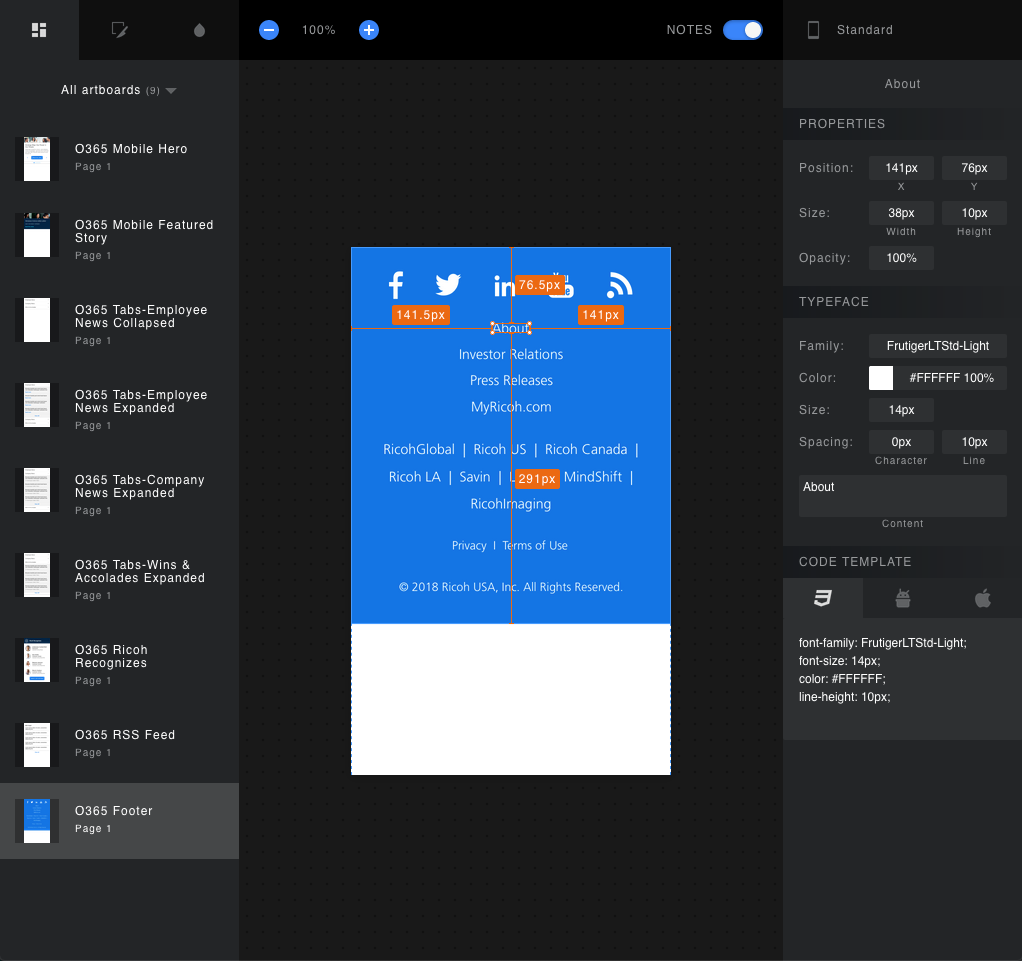Select the About text layer

click(511, 328)
